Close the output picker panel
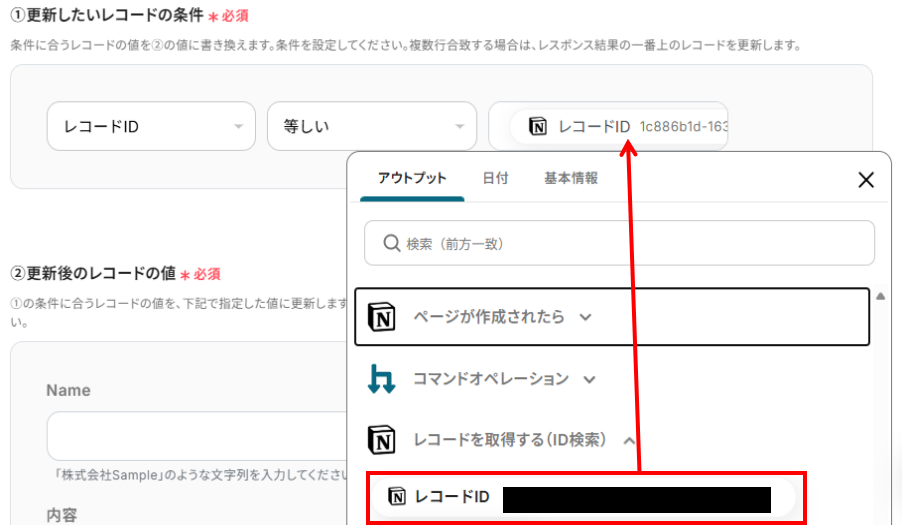Screen dimensions: 903x525 point(866,180)
